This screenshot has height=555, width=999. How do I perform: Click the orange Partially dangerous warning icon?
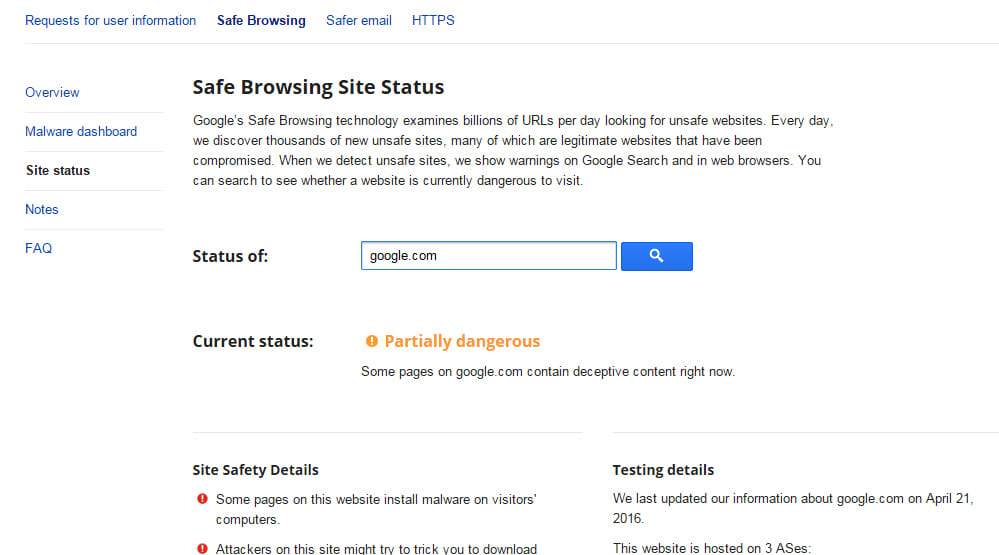[x=371, y=342]
